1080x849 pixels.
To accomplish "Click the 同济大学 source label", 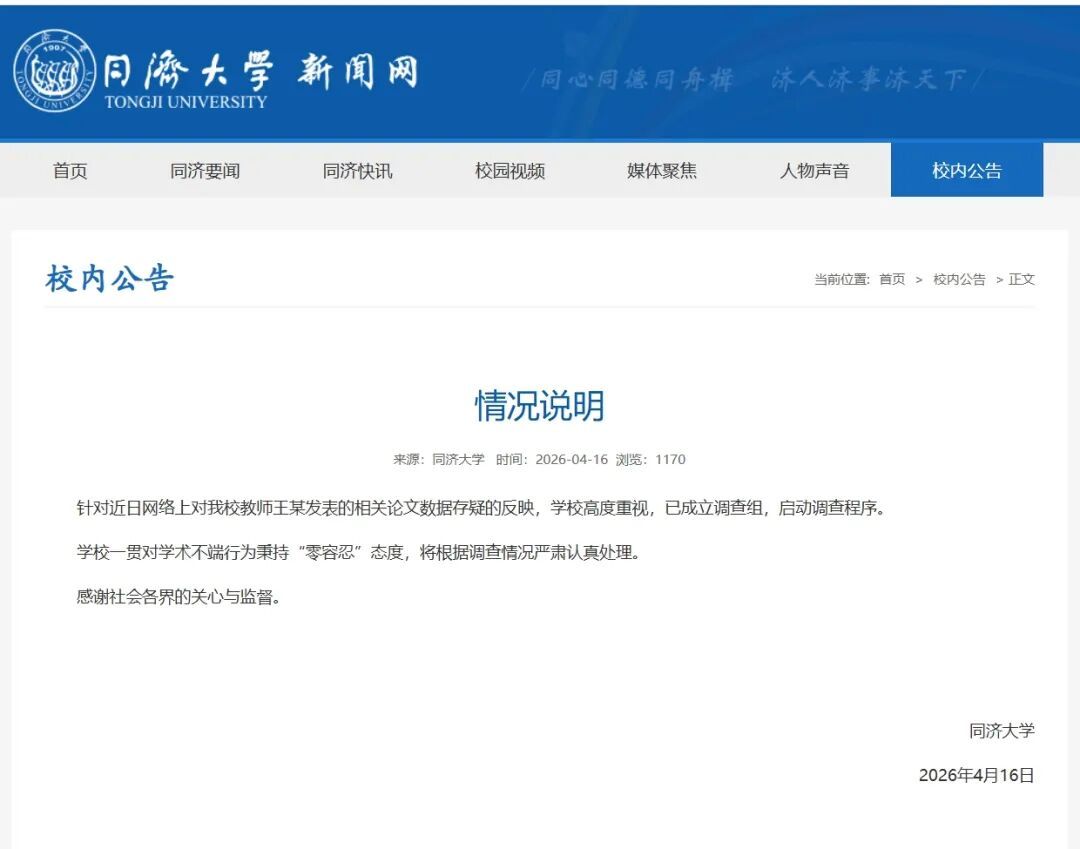I will click(x=461, y=459).
